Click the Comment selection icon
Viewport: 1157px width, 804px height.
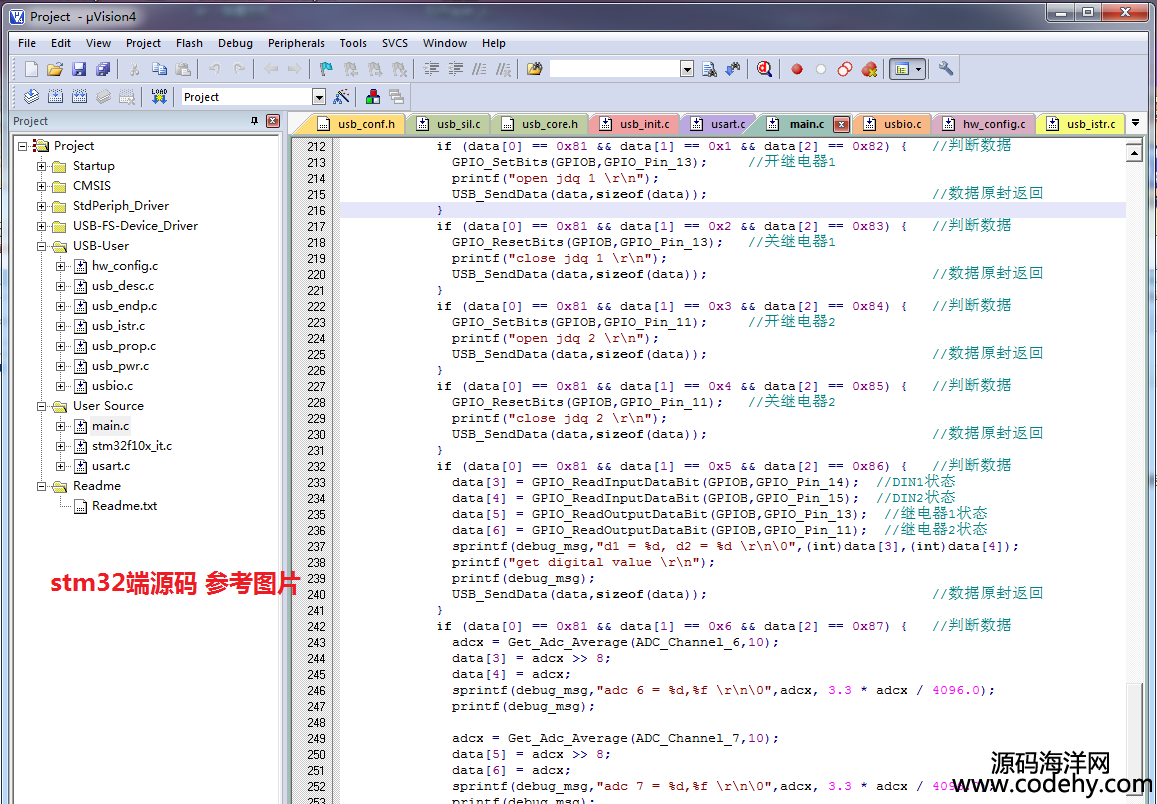click(480, 69)
